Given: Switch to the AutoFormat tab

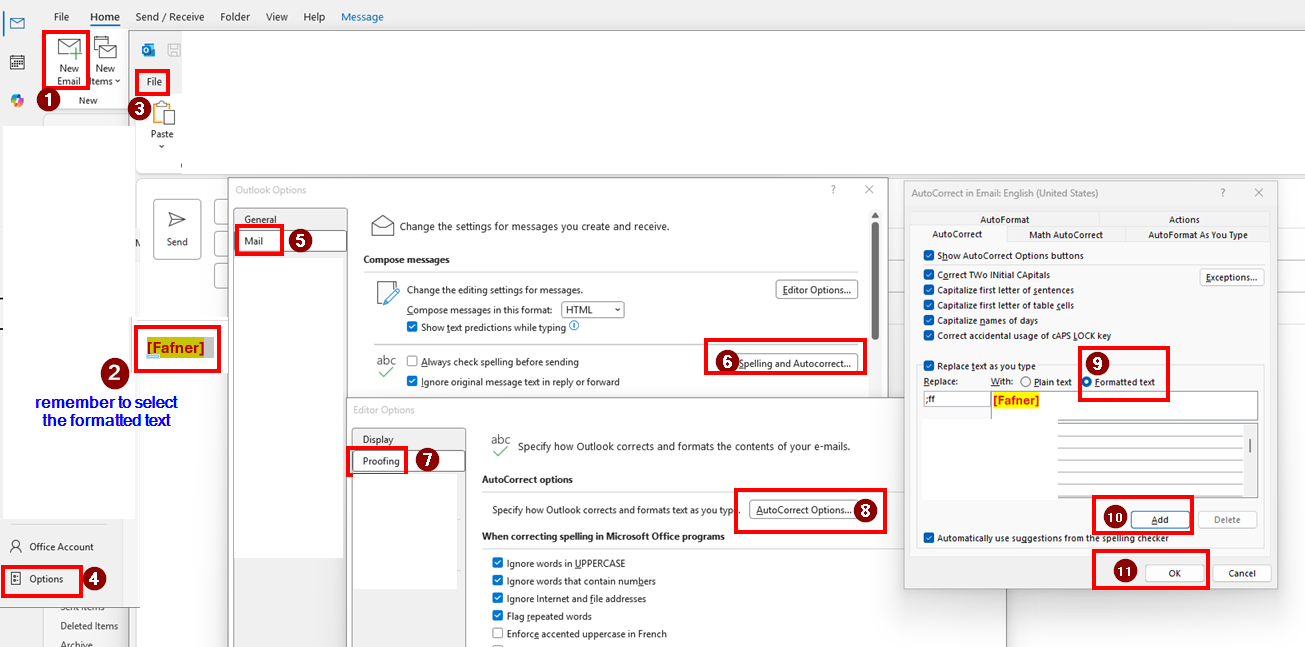Looking at the screenshot, I should (x=1005, y=220).
